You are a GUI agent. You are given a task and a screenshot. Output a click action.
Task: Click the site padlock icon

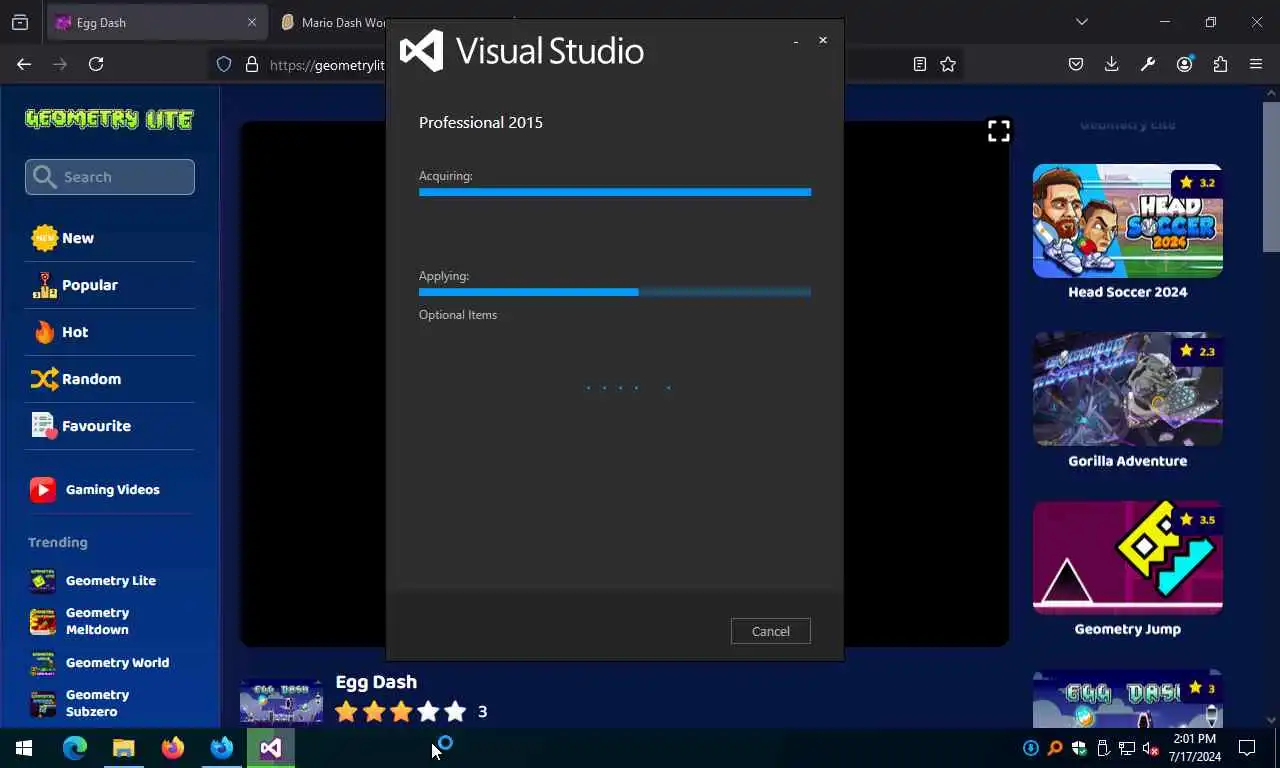pyautogui.click(x=252, y=64)
